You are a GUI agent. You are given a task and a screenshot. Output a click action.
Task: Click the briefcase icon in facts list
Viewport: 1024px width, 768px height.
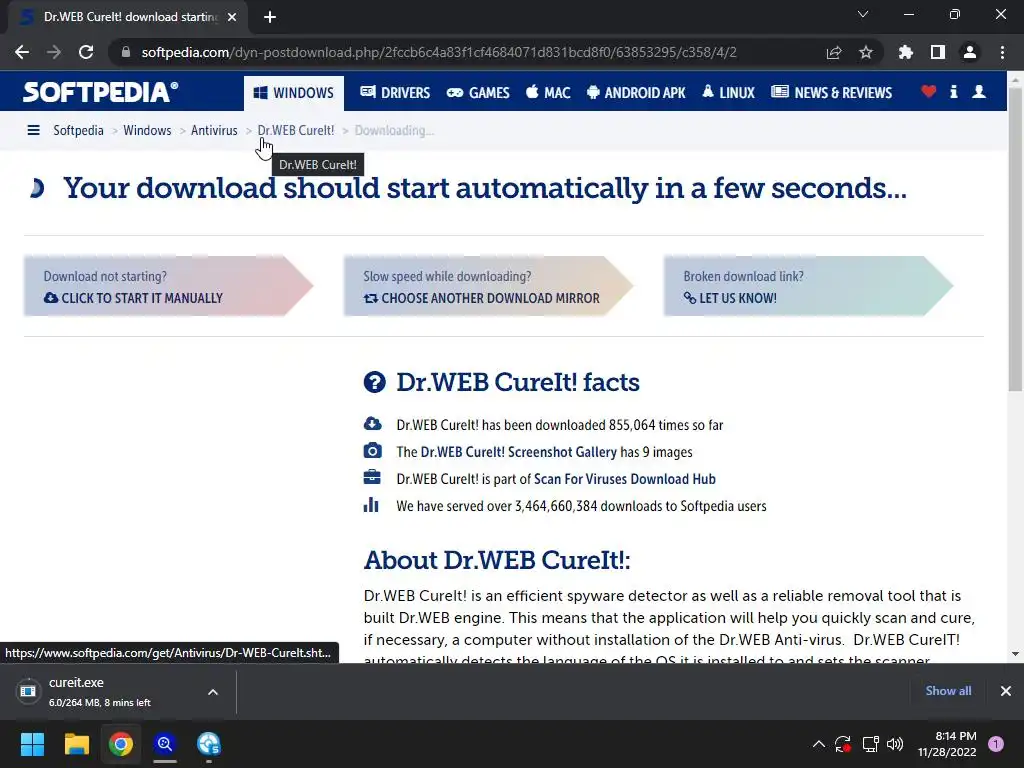click(372, 477)
